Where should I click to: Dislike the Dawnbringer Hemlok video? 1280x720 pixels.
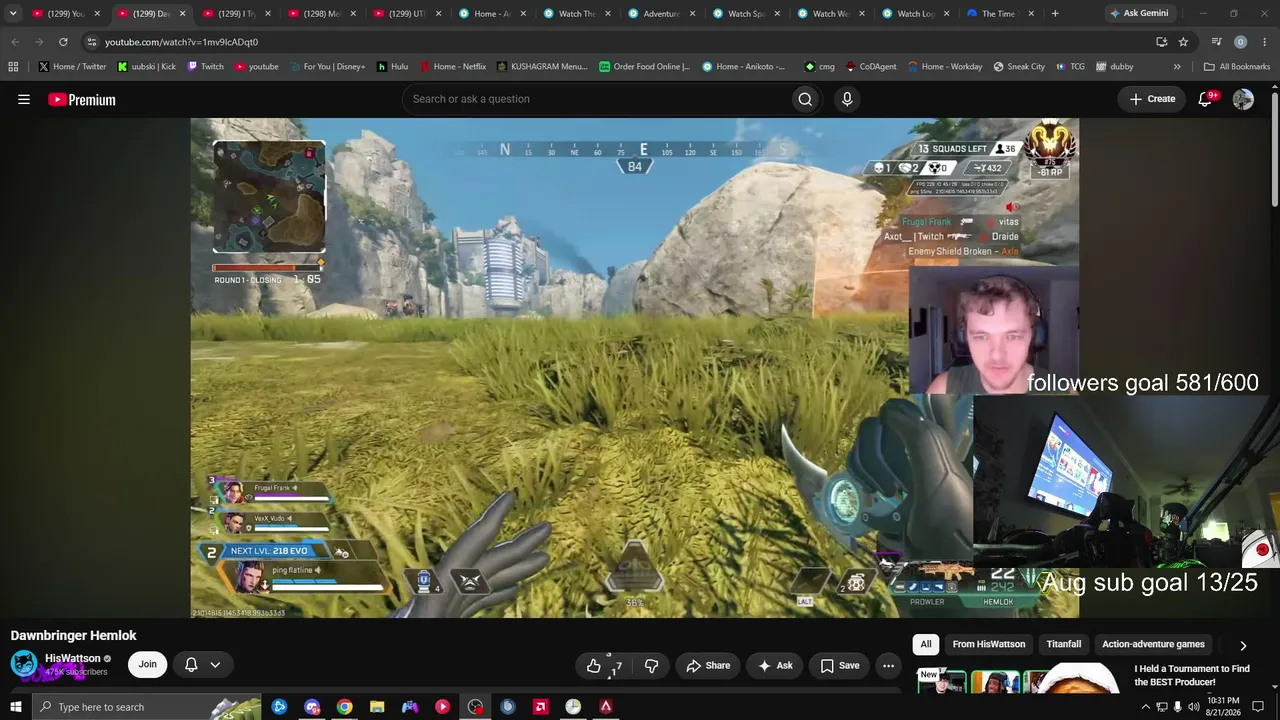[x=652, y=666]
